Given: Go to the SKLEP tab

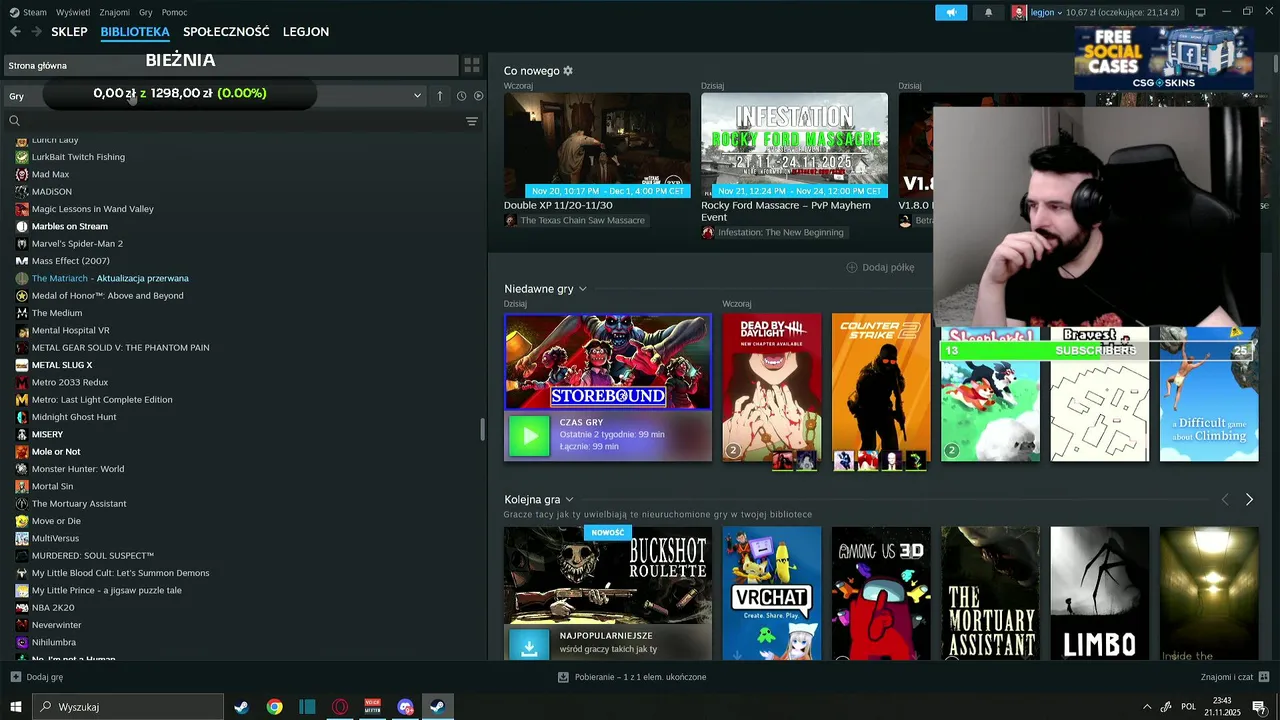Looking at the screenshot, I should point(69,32).
